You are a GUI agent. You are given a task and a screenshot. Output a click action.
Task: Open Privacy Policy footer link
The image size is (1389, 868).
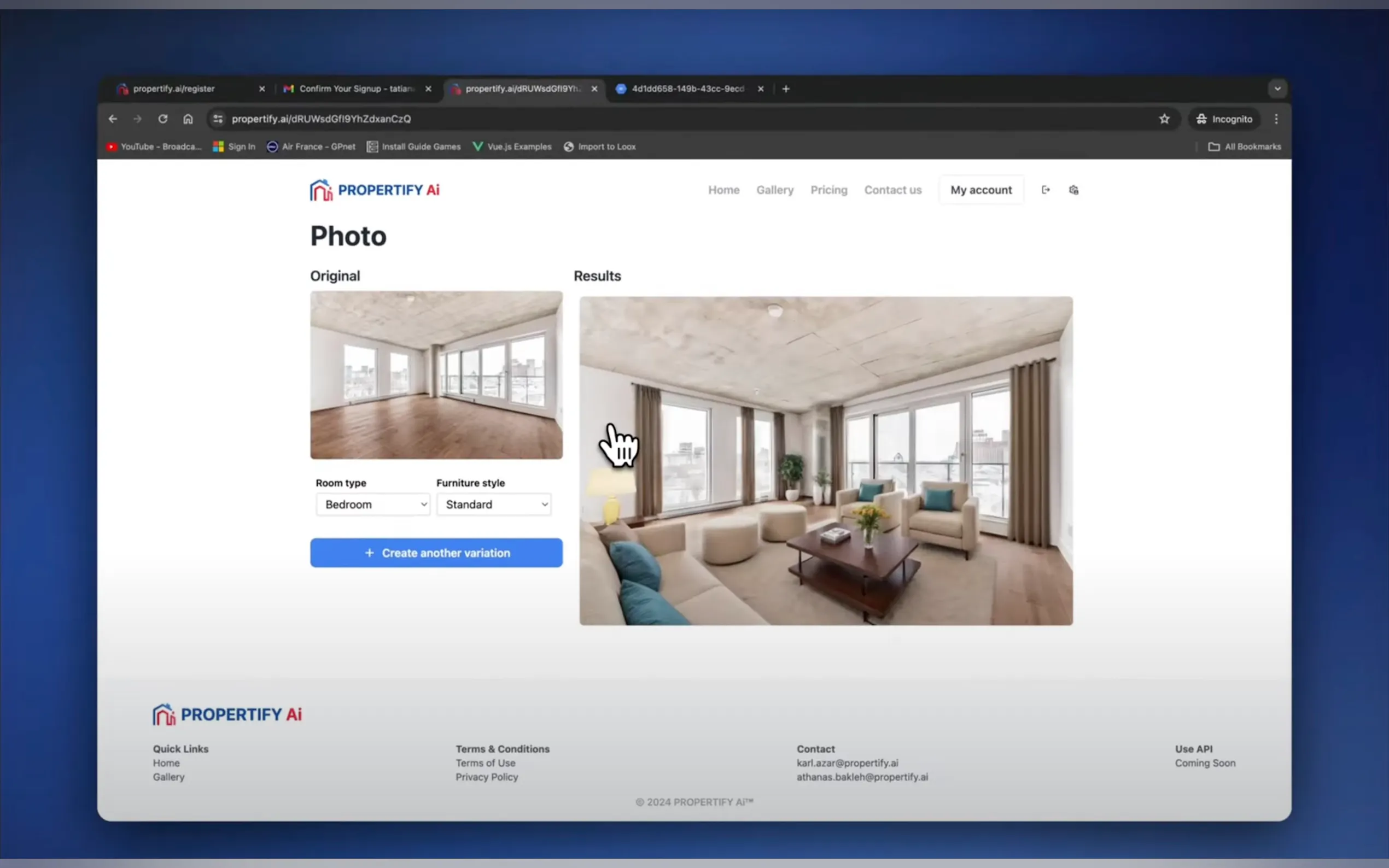(x=486, y=777)
